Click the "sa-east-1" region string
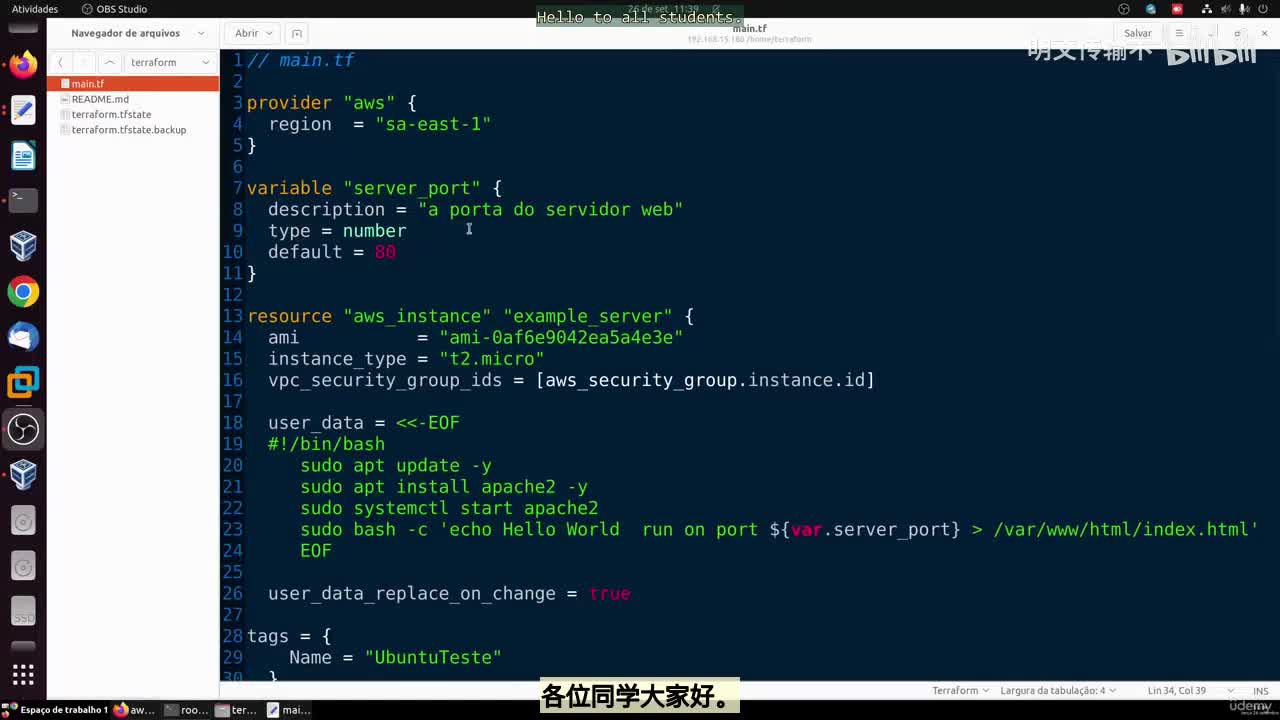This screenshot has width=1280, height=720. pos(433,124)
